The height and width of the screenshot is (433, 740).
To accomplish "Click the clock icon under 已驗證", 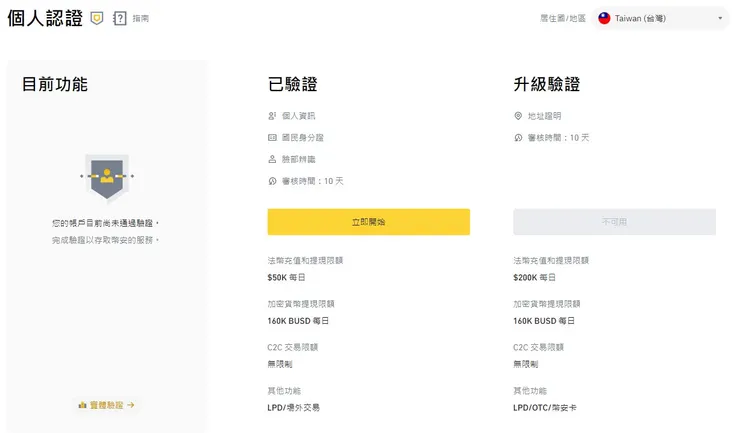I will [x=272, y=181].
